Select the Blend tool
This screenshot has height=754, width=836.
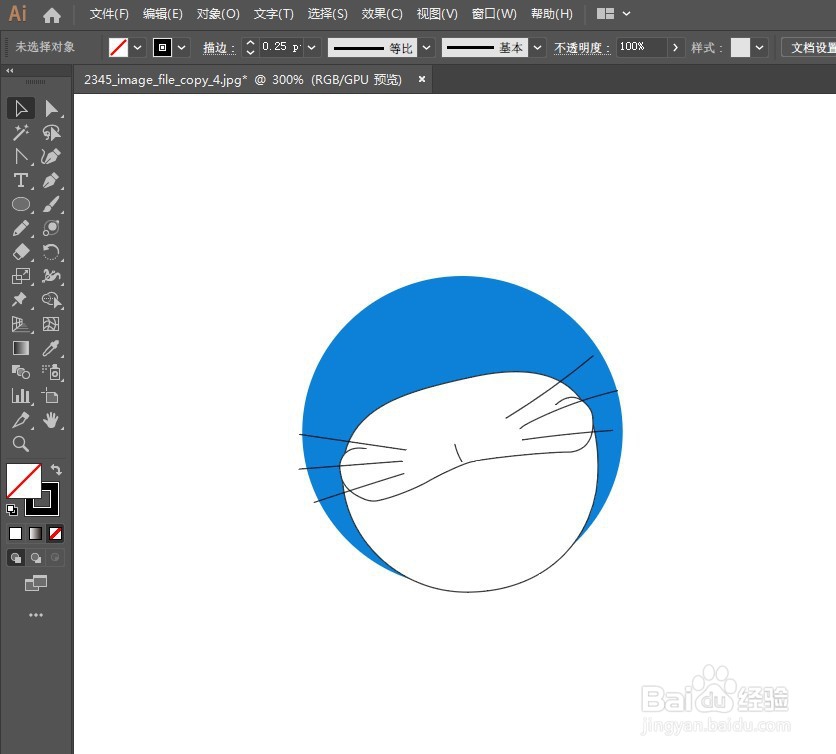tap(21, 372)
